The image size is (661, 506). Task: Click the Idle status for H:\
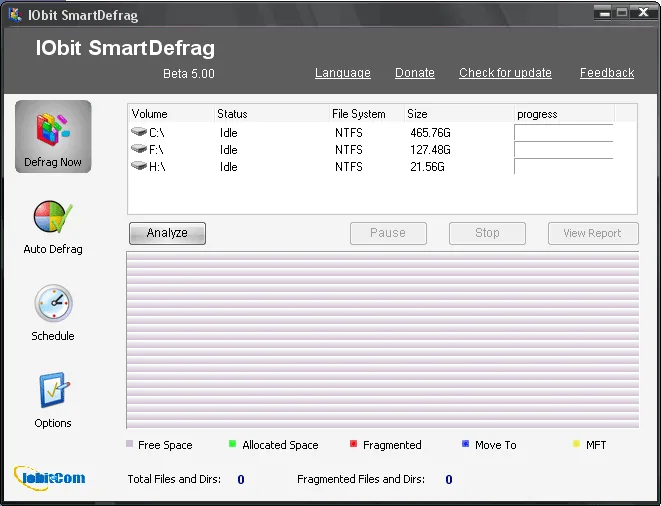[228, 167]
